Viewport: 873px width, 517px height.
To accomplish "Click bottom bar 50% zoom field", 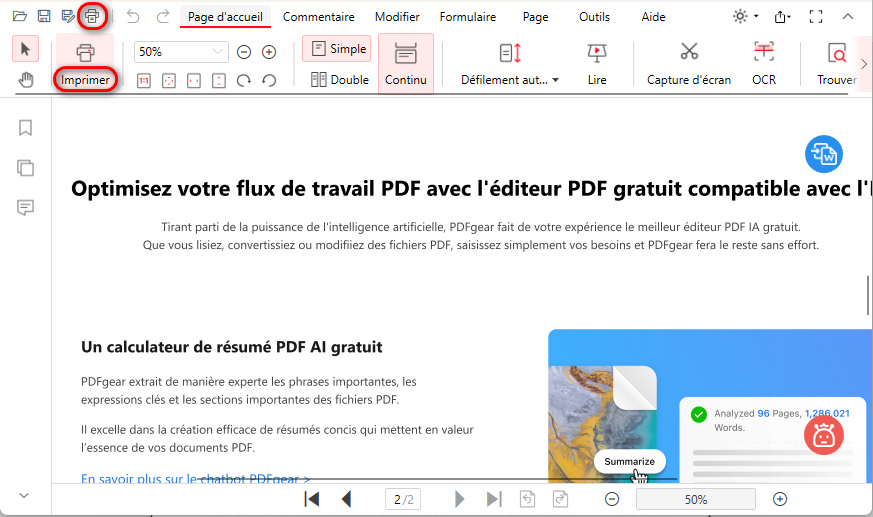I will click(x=696, y=499).
